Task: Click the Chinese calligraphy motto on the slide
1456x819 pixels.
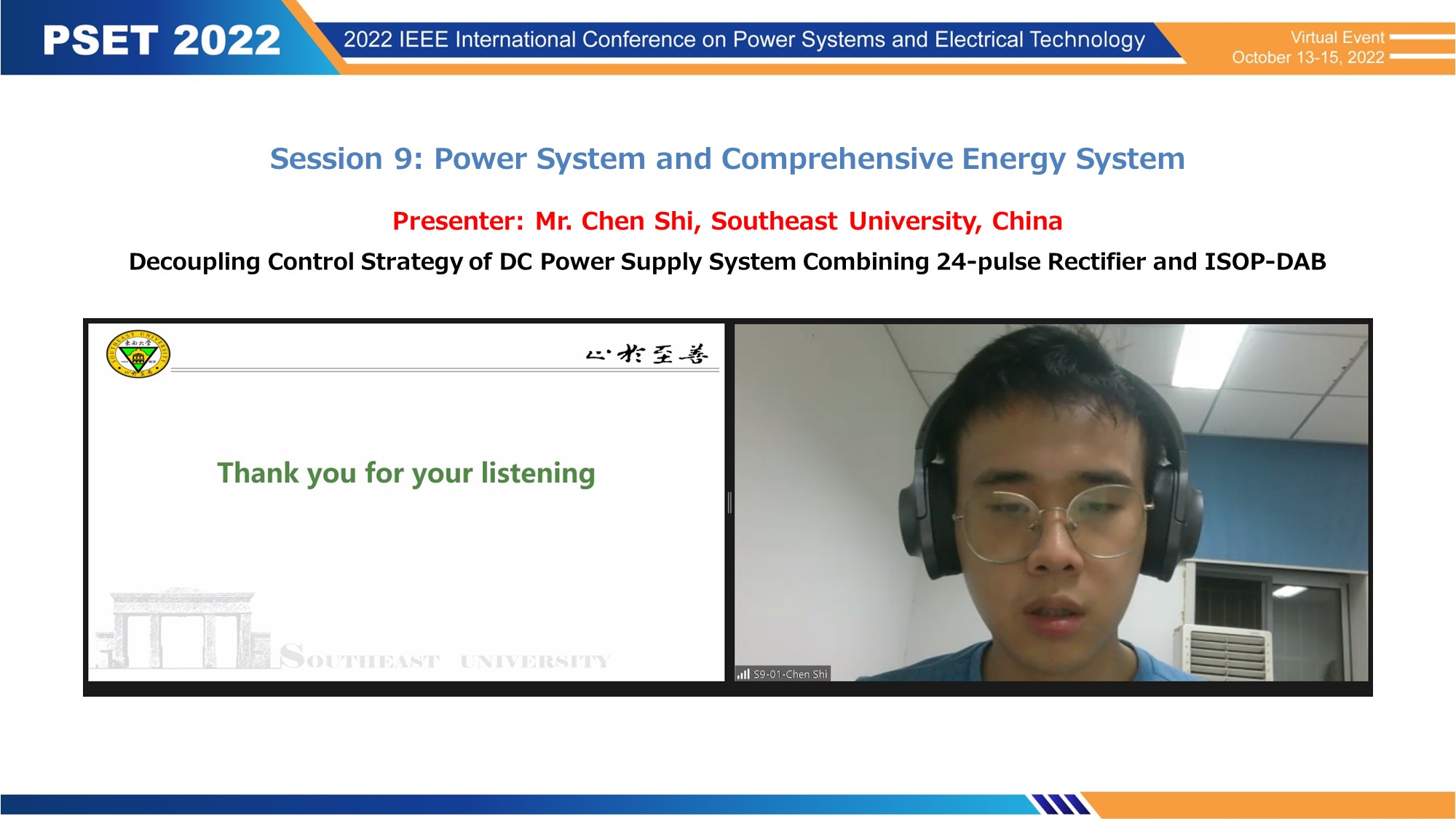Action: pyautogui.click(x=647, y=354)
